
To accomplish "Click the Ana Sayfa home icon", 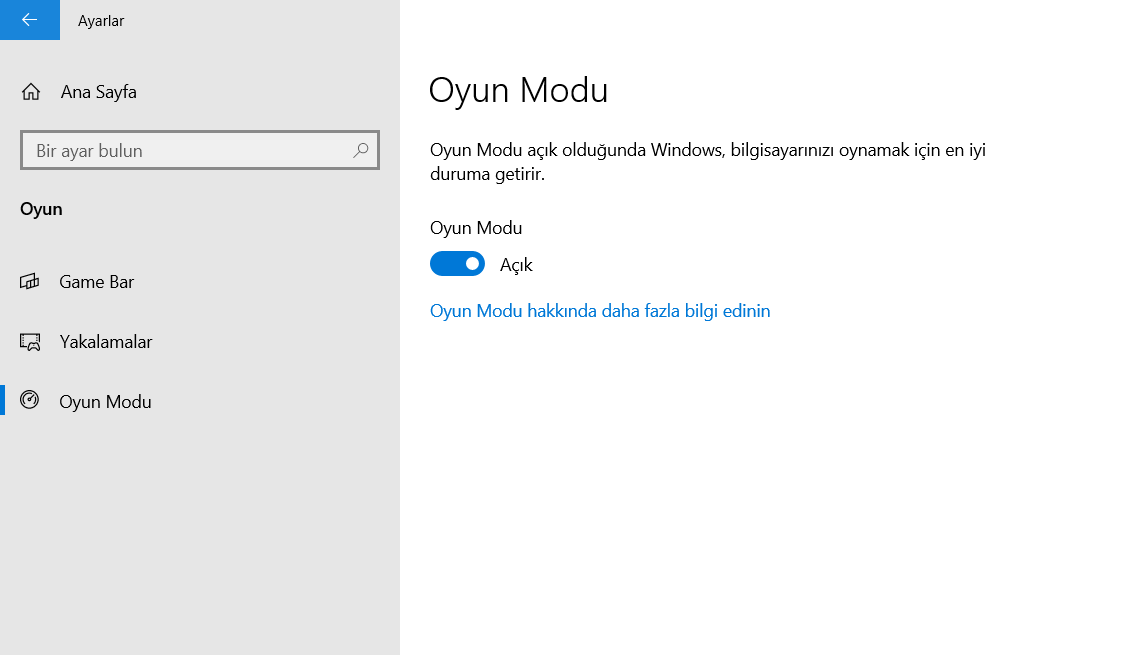I will (x=31, y=92).
